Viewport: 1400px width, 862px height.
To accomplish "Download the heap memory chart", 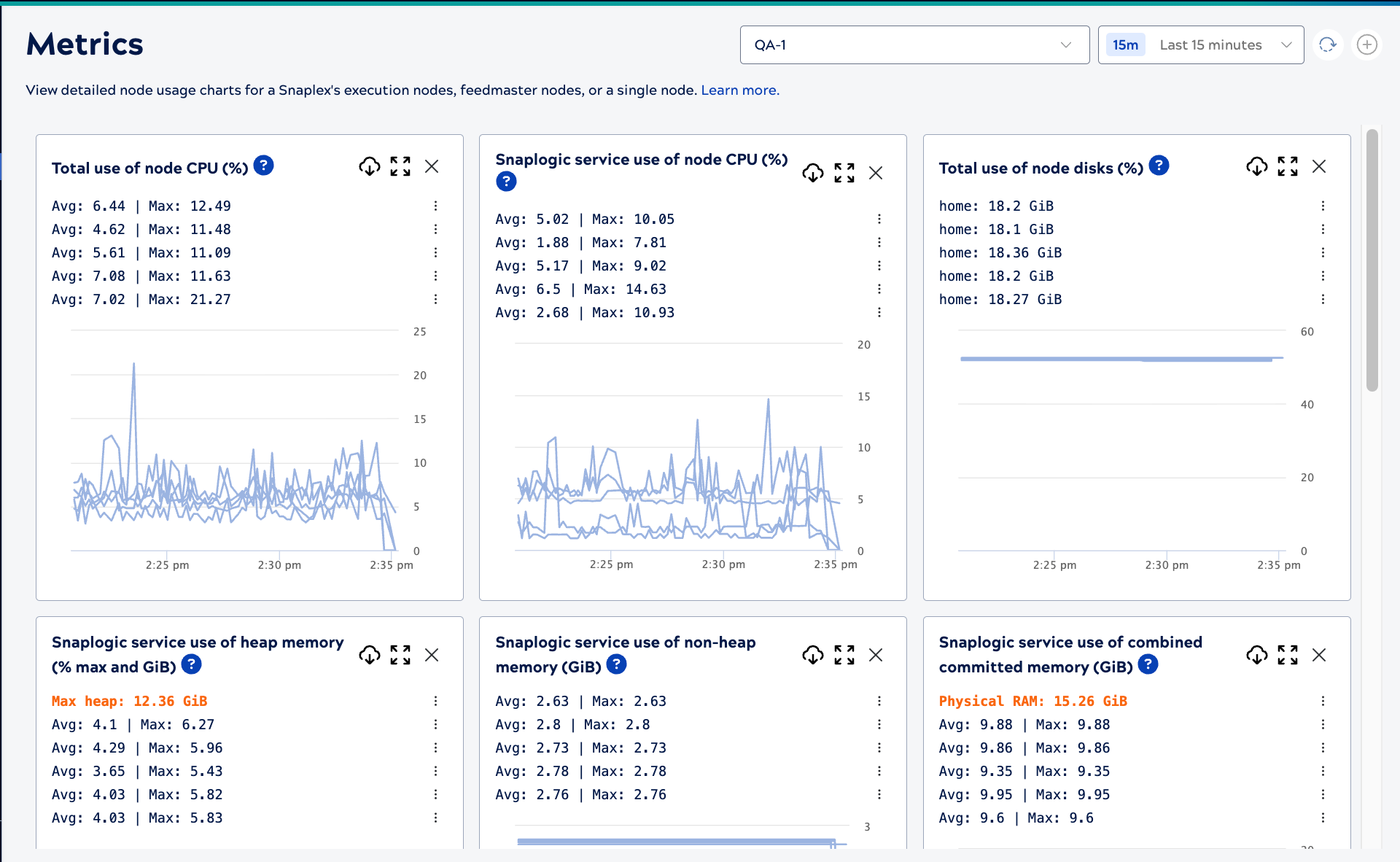I will (370, 655).
